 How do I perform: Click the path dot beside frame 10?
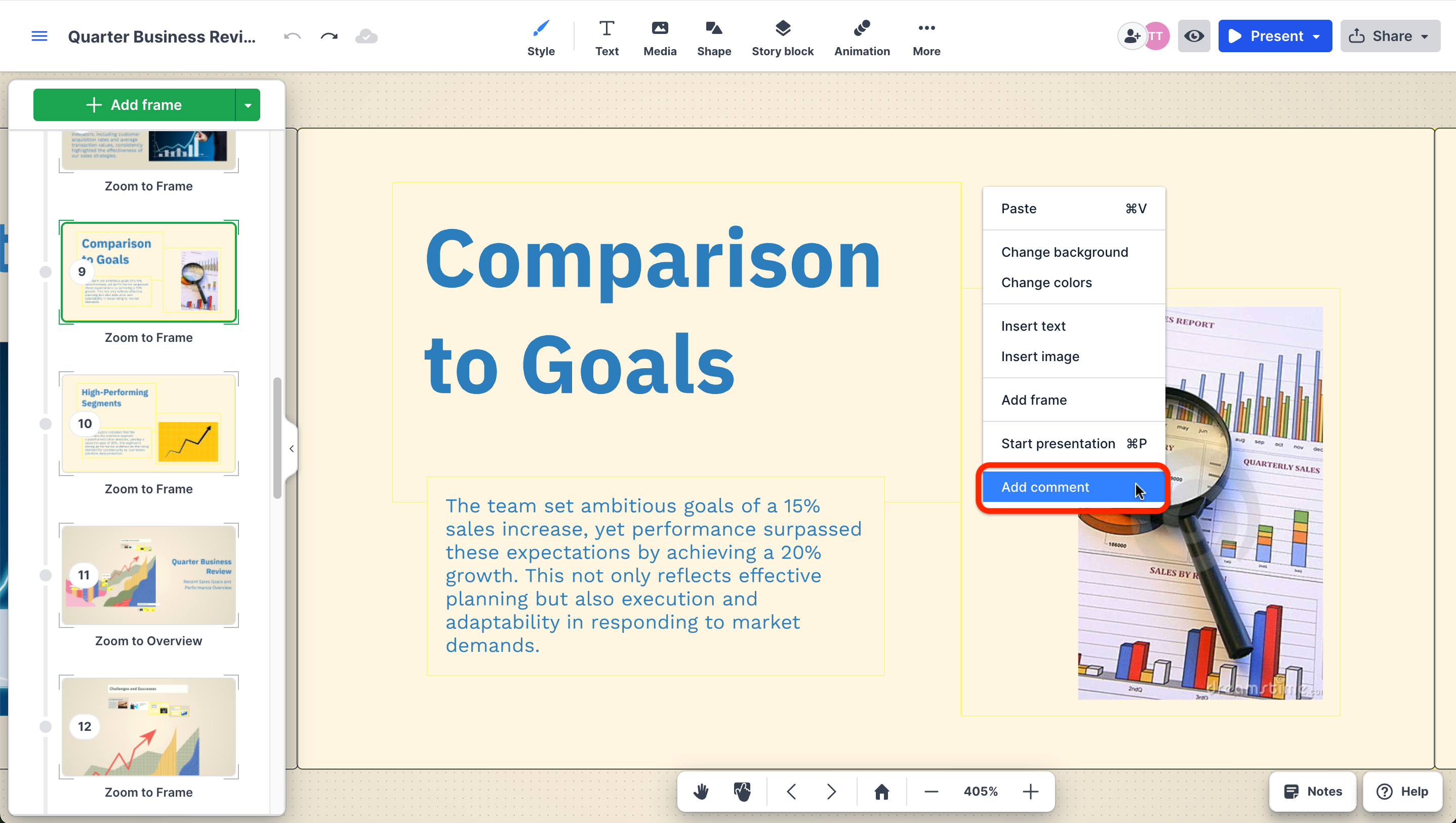[x=45, y=424]
